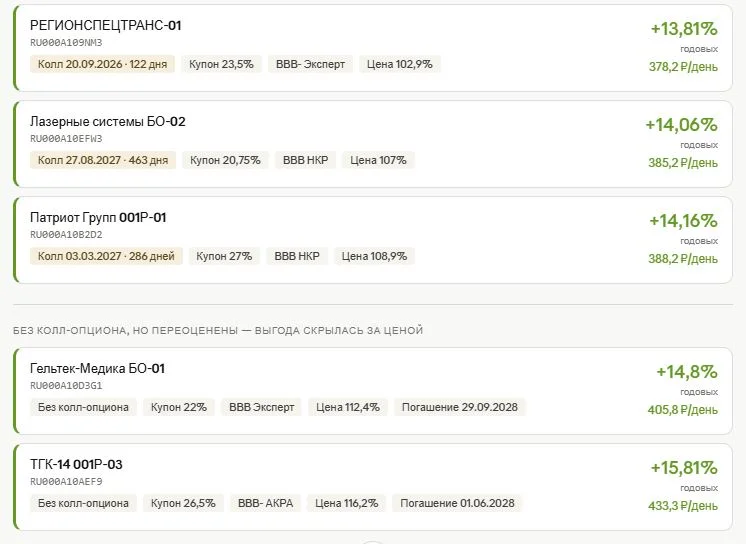Open the РЕГИОНСПЕЦТРАНС-01 bond card title

(106, 25)
